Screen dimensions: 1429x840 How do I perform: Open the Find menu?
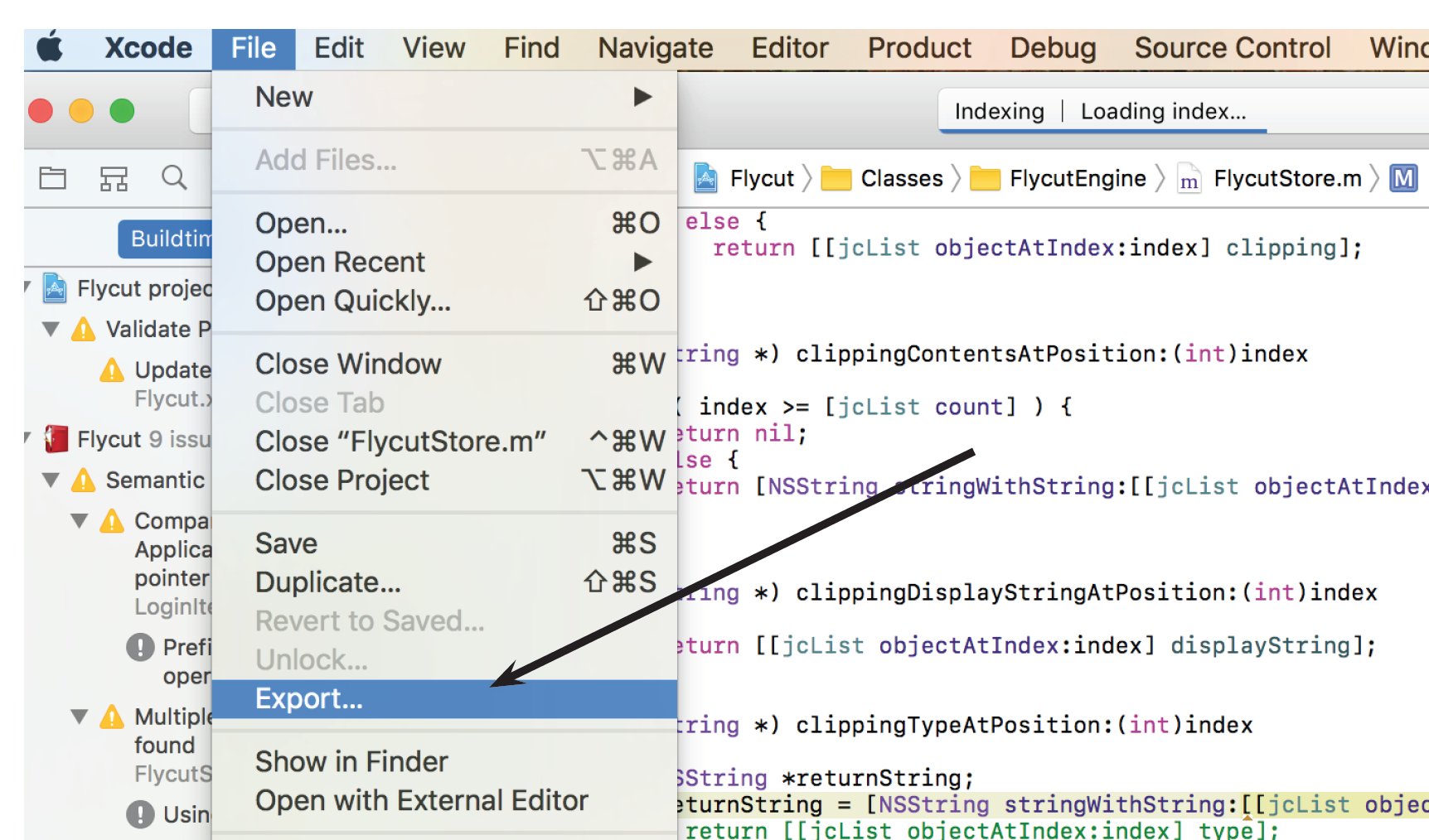(531, 48)
